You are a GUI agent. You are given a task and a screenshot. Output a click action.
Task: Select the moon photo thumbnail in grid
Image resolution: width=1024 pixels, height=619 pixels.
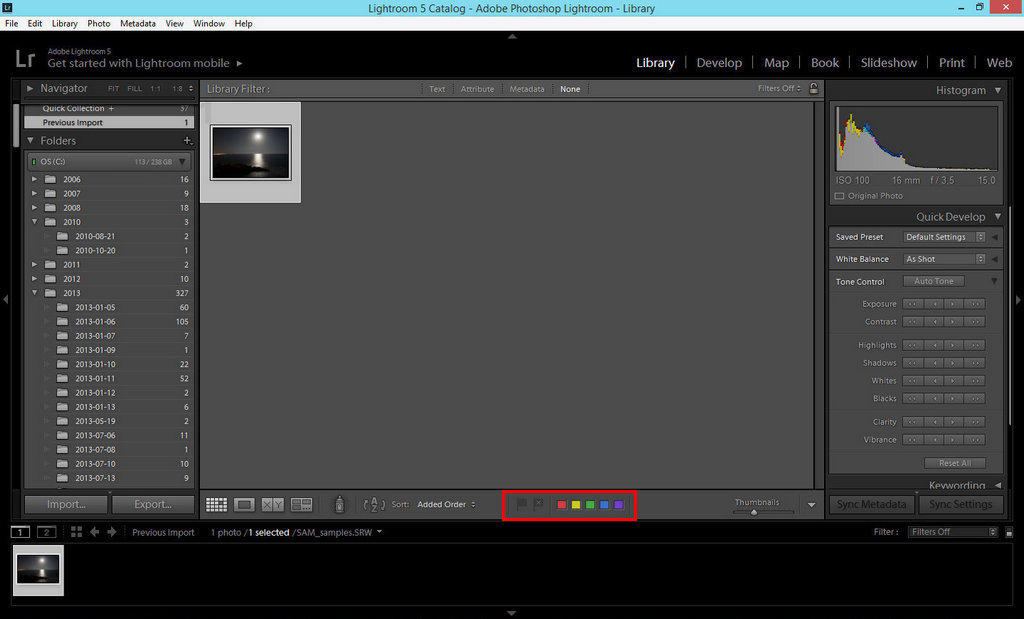coord(250,152)
